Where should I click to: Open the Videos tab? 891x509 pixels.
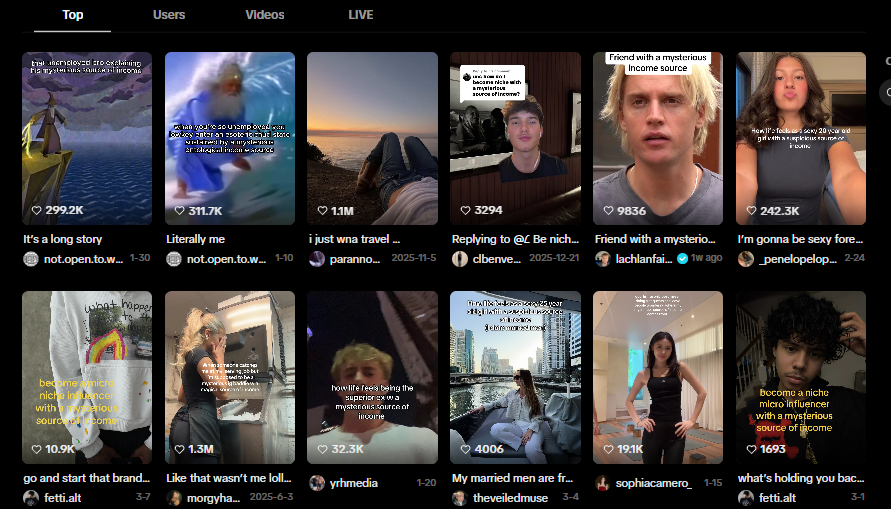click(265, 15)
